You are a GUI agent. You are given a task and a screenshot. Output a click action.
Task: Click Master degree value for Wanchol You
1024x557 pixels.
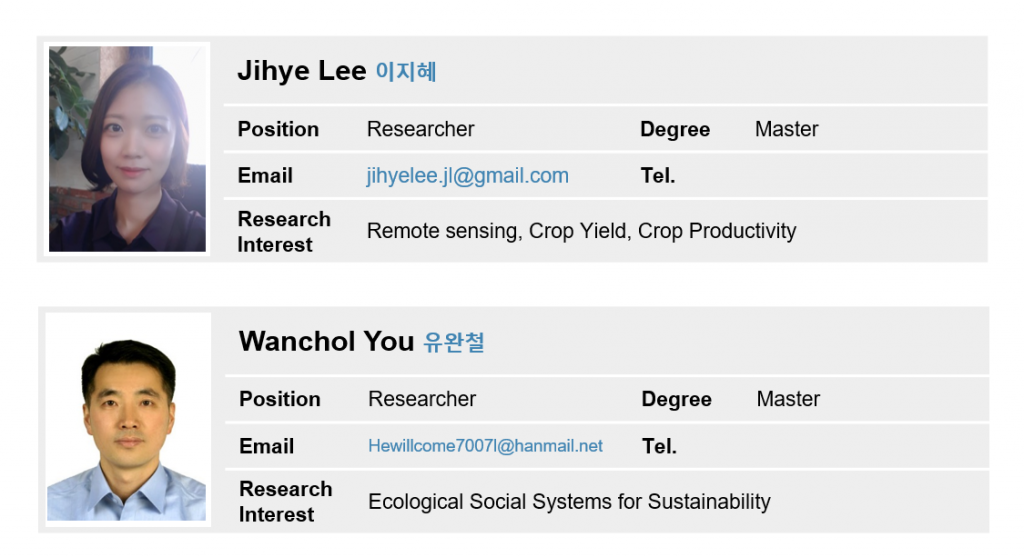coord(788,399)
